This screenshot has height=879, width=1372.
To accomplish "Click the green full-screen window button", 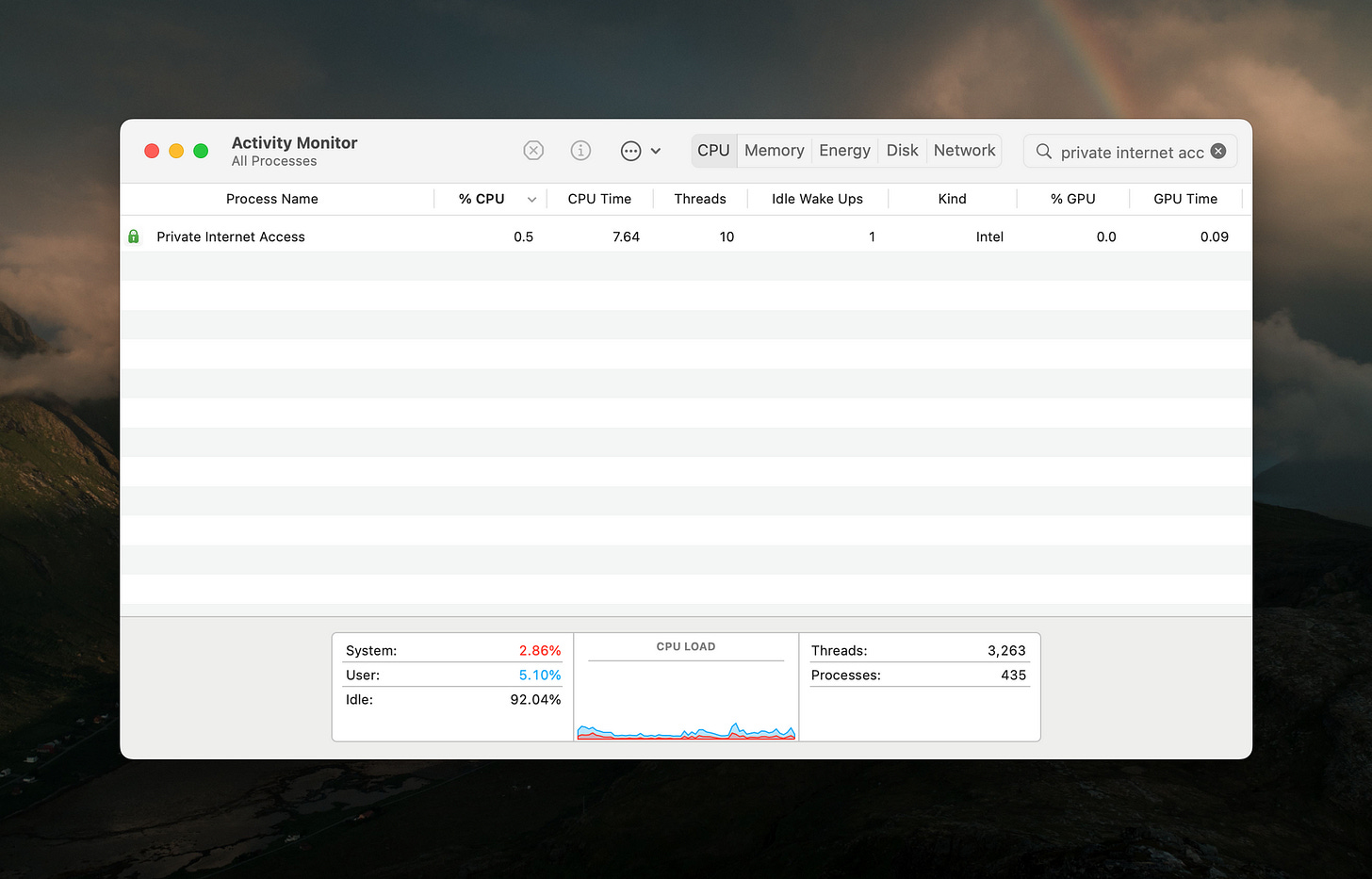I will (201, 151).
